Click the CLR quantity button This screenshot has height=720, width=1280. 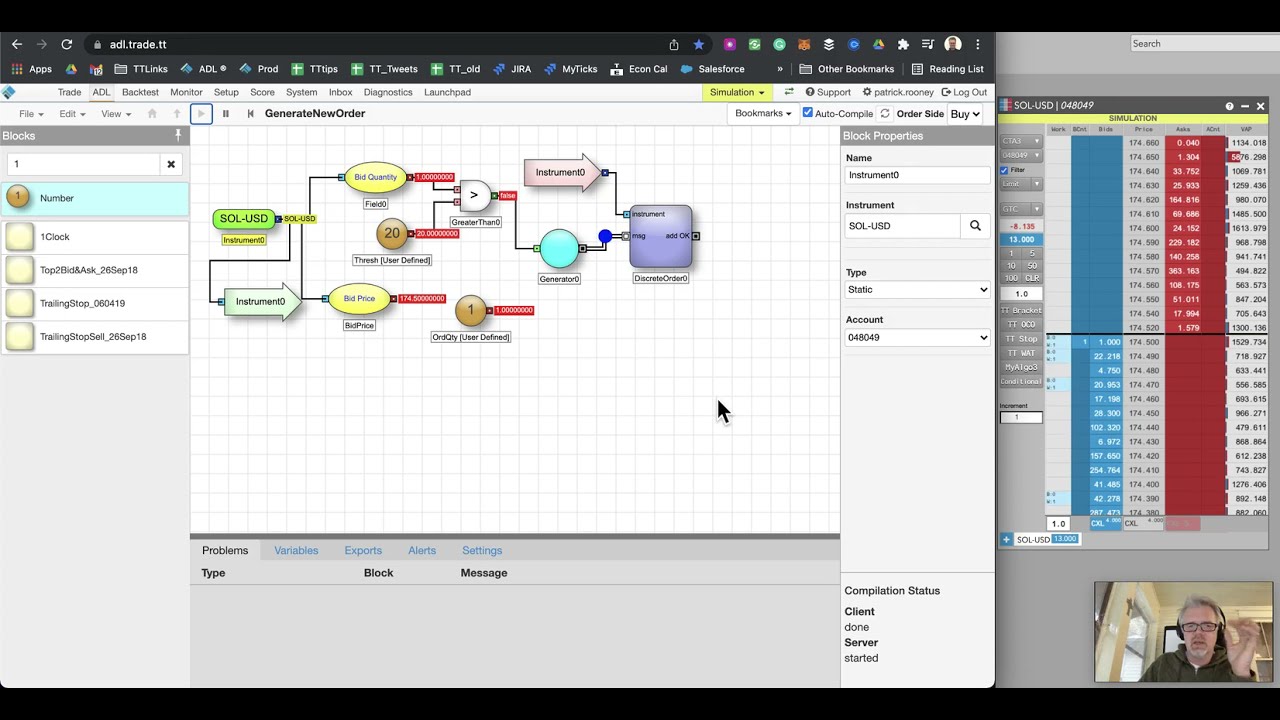pos(1032,278)
